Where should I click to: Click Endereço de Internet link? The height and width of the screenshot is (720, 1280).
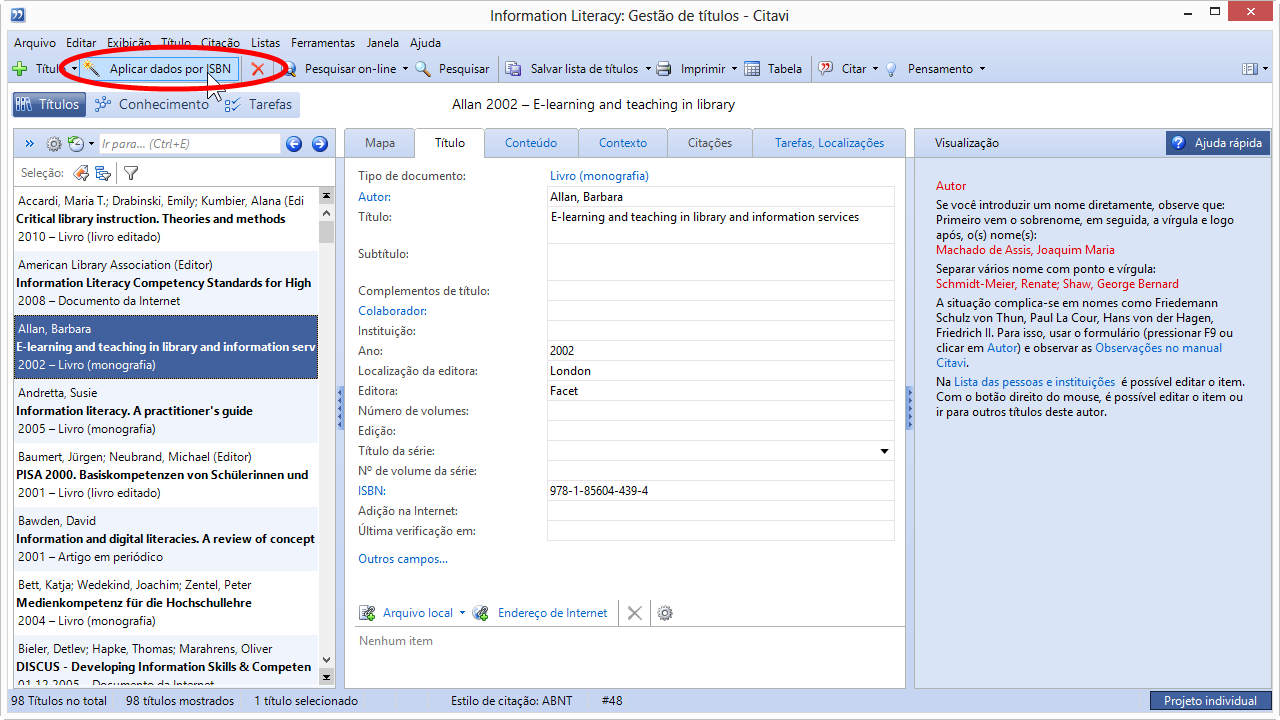tap(552, 613)
